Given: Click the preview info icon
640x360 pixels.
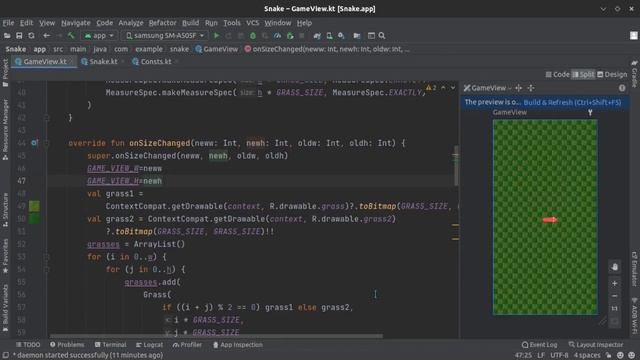Looking at the screenshot, I should [x=622, y=88].
